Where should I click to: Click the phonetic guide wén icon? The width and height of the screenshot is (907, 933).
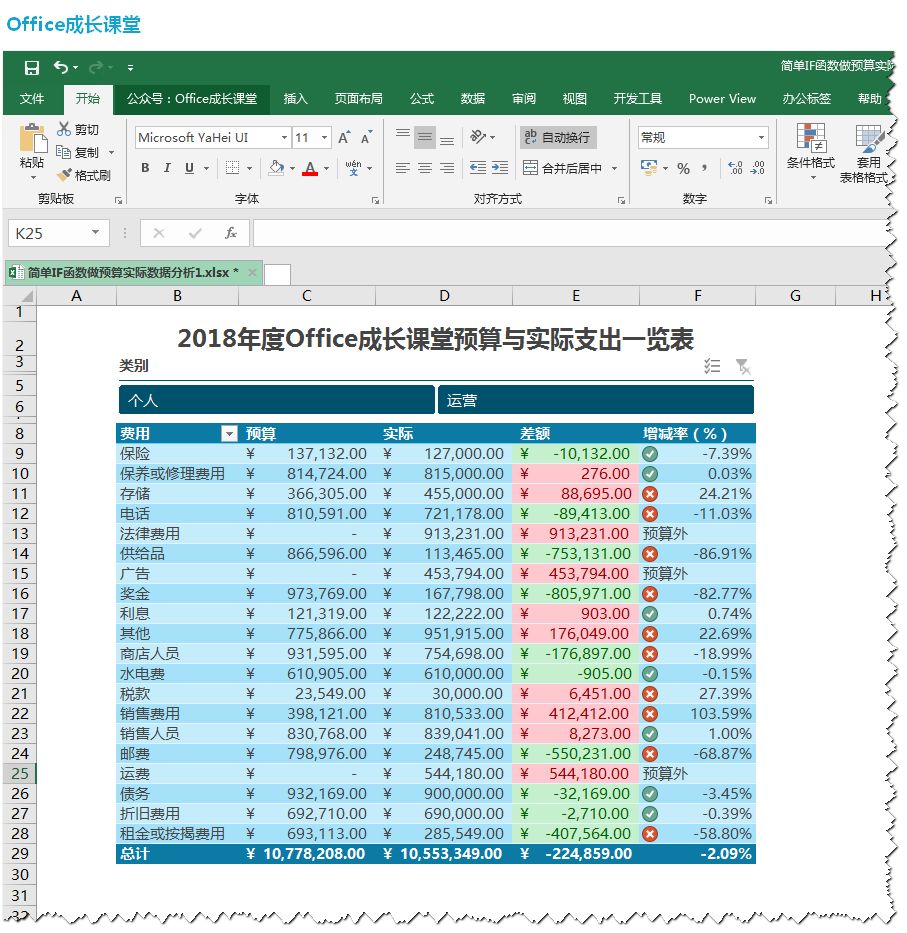point(353,168)
